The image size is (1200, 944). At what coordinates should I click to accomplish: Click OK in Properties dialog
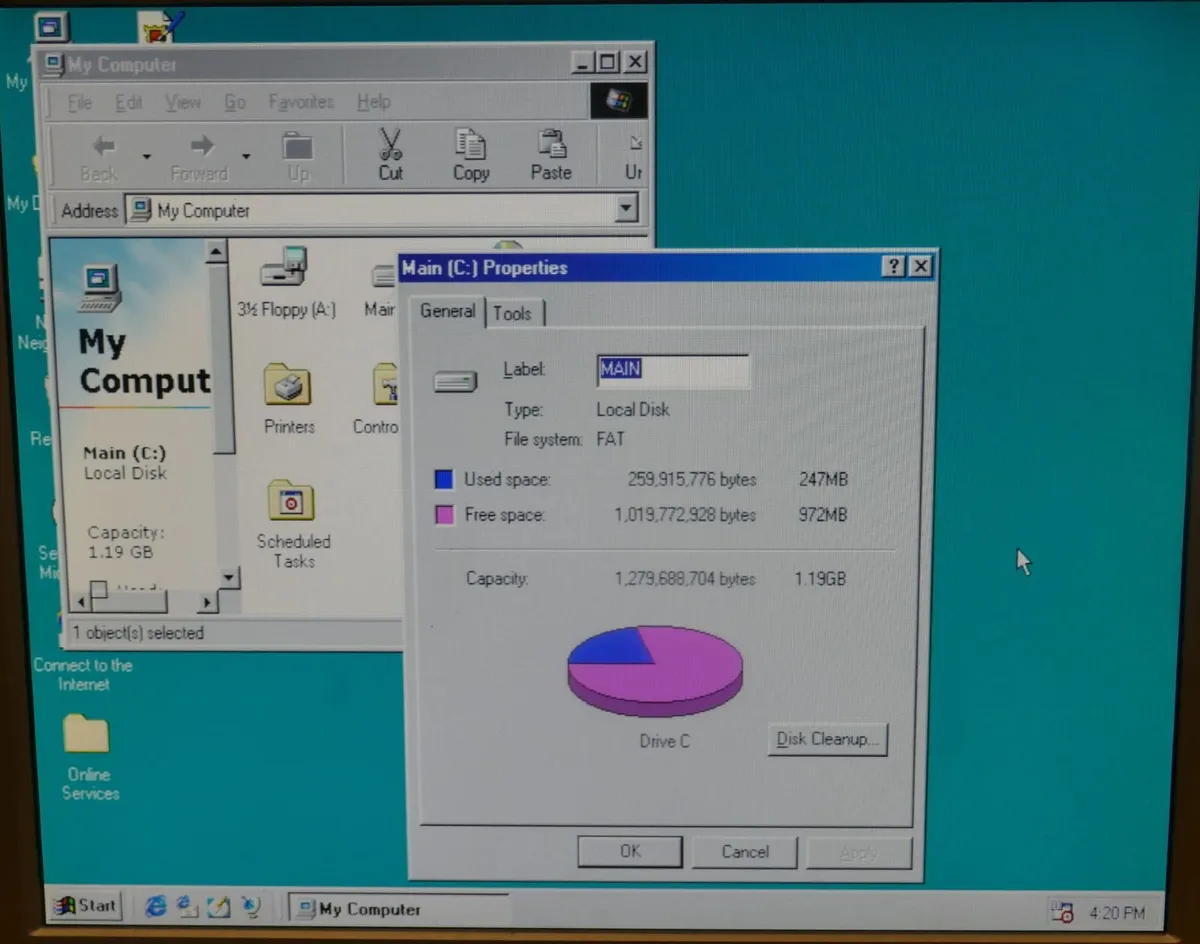coord(630,851)
